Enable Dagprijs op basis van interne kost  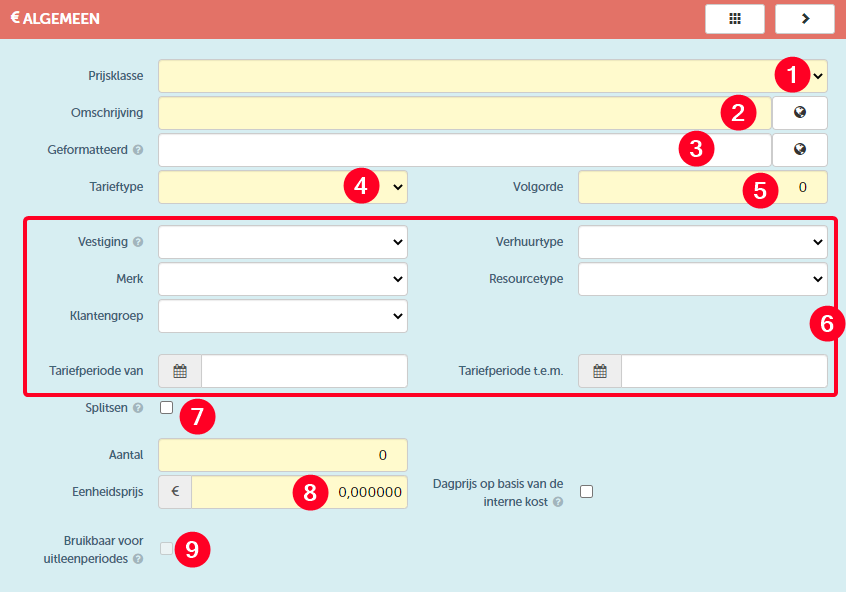pyautogui.click(x=586, y=492)
